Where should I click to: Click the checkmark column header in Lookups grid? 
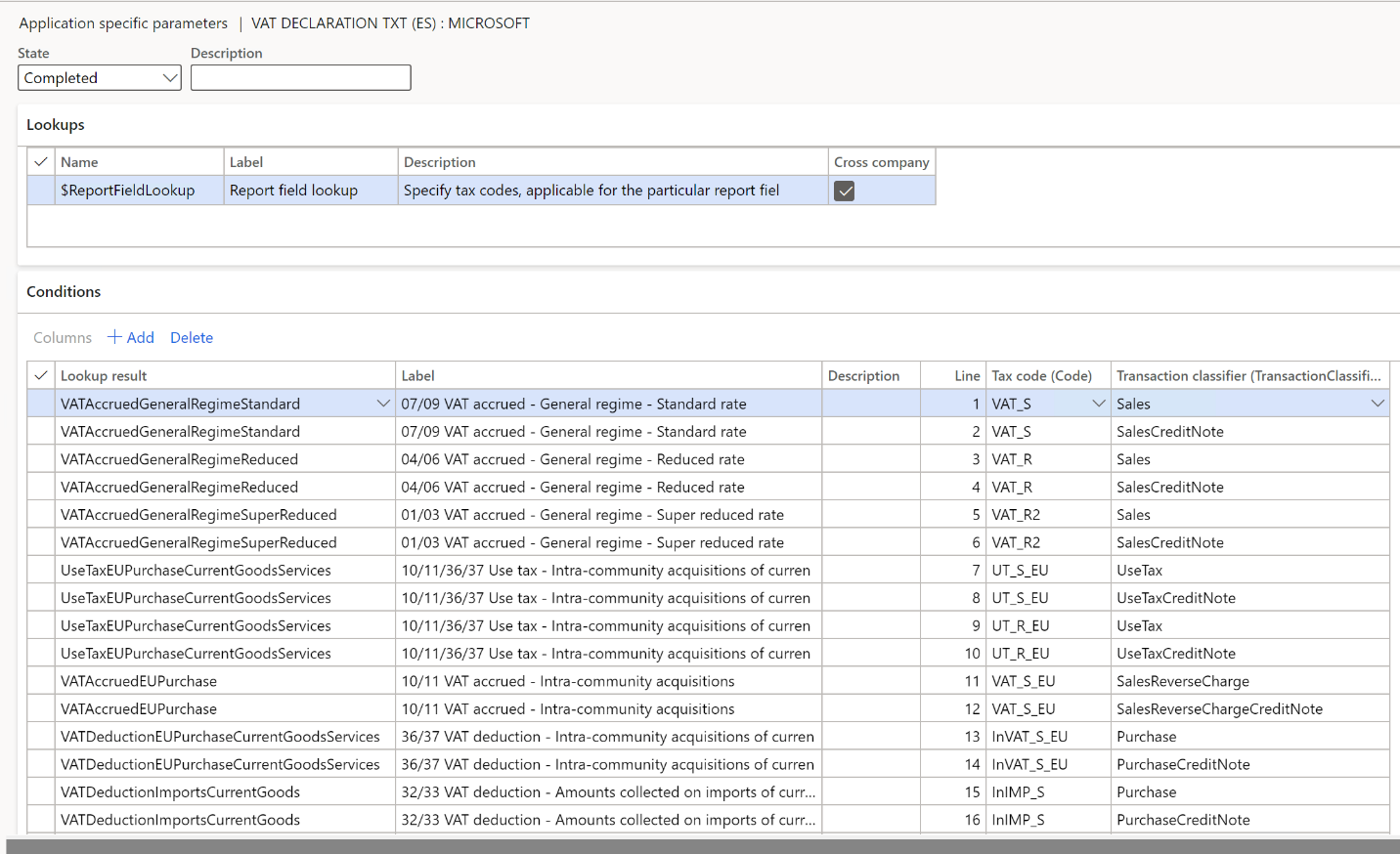click(x=40, y=161)
